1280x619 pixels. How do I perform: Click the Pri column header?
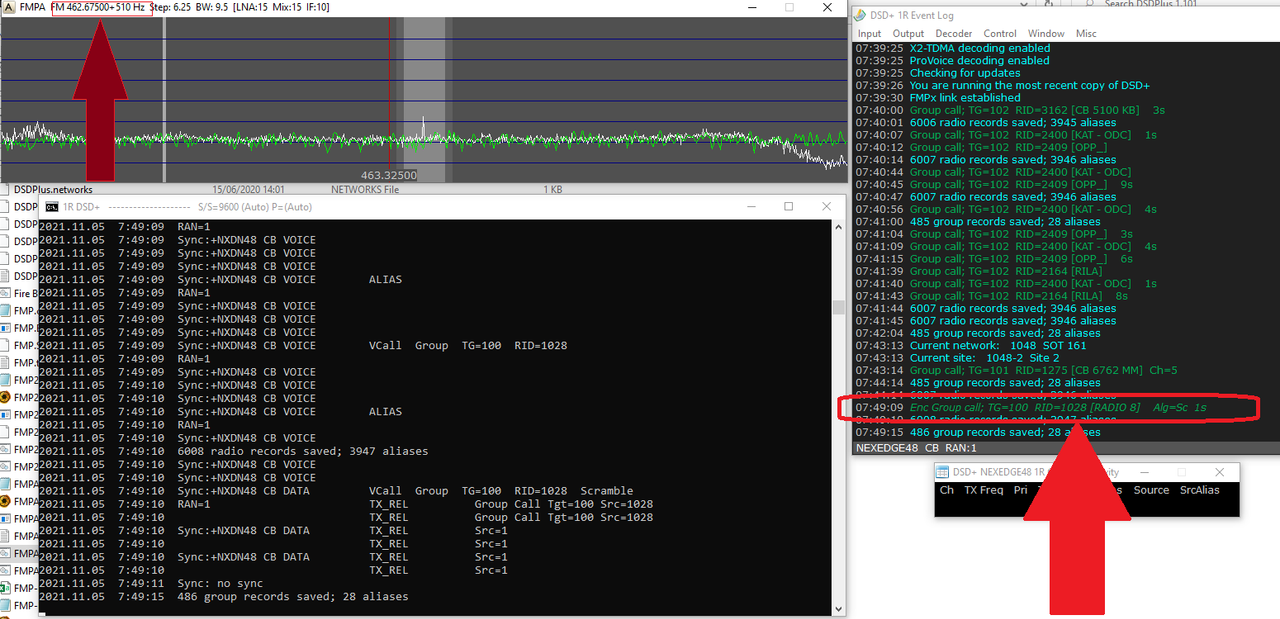click(x=1020, y=490)
